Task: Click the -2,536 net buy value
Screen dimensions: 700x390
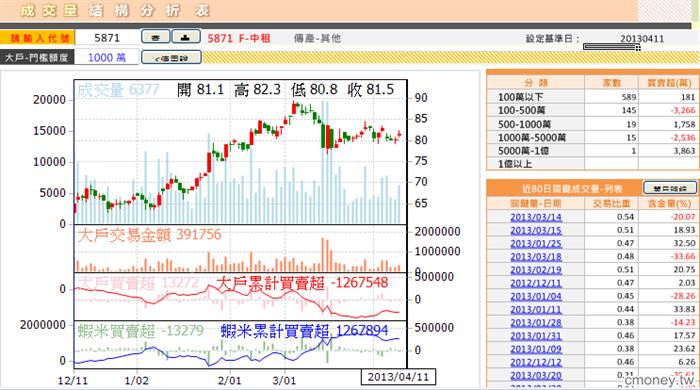Action: (x=683, y=137)
